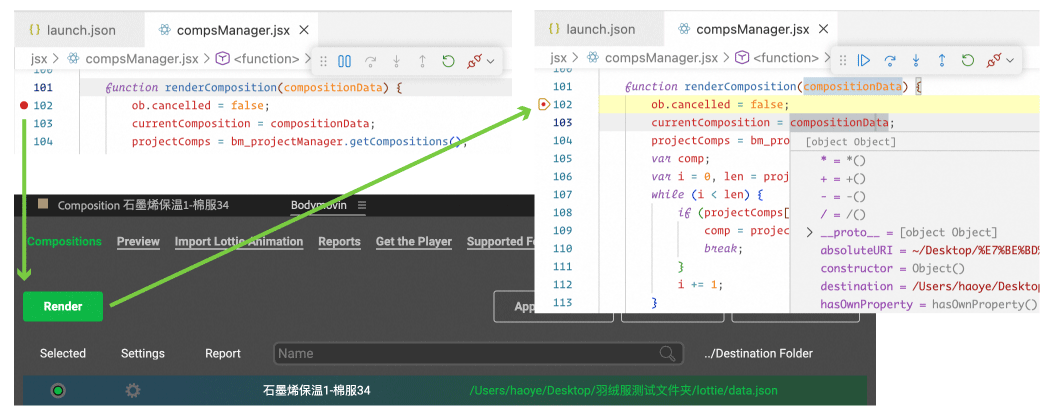Open the disconnect dropdown chevron in the right debug toolbar

[x=1011, y=61]
